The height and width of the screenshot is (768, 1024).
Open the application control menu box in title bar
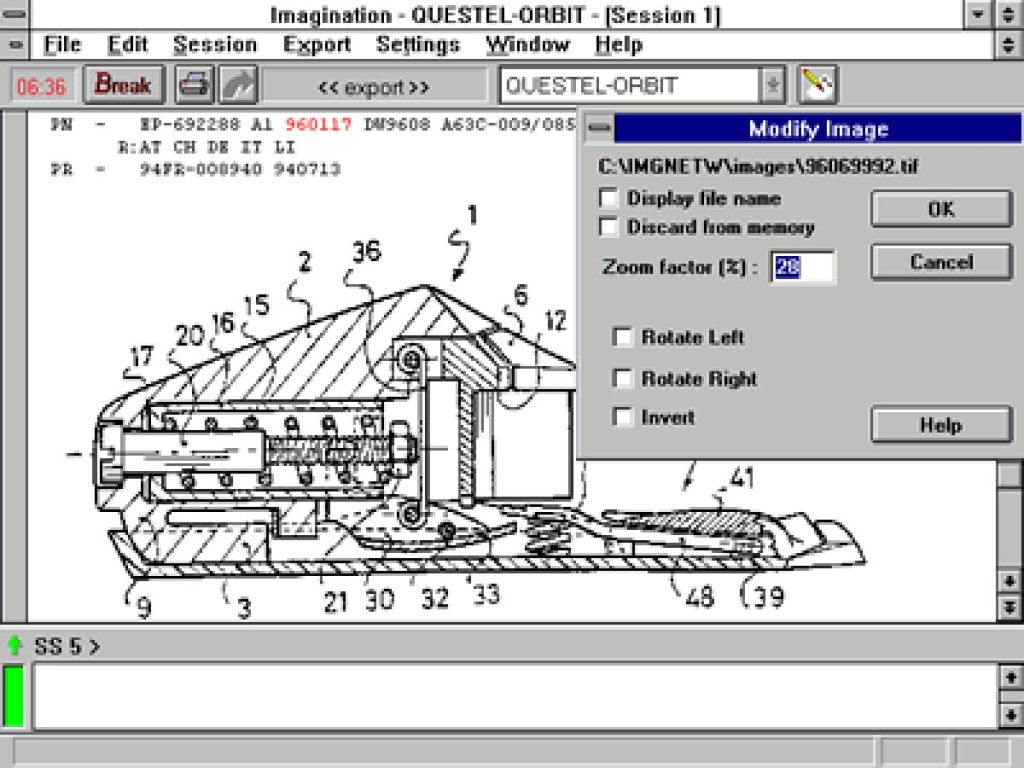point(15,15)
